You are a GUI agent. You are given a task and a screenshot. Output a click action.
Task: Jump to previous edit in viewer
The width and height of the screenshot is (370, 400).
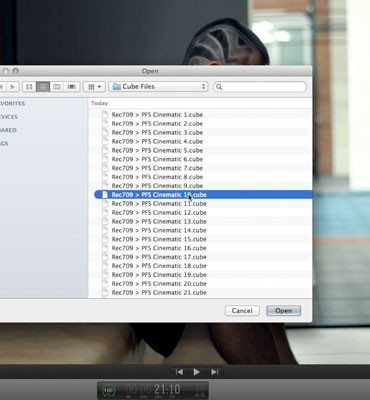click(x=179, y=372)
